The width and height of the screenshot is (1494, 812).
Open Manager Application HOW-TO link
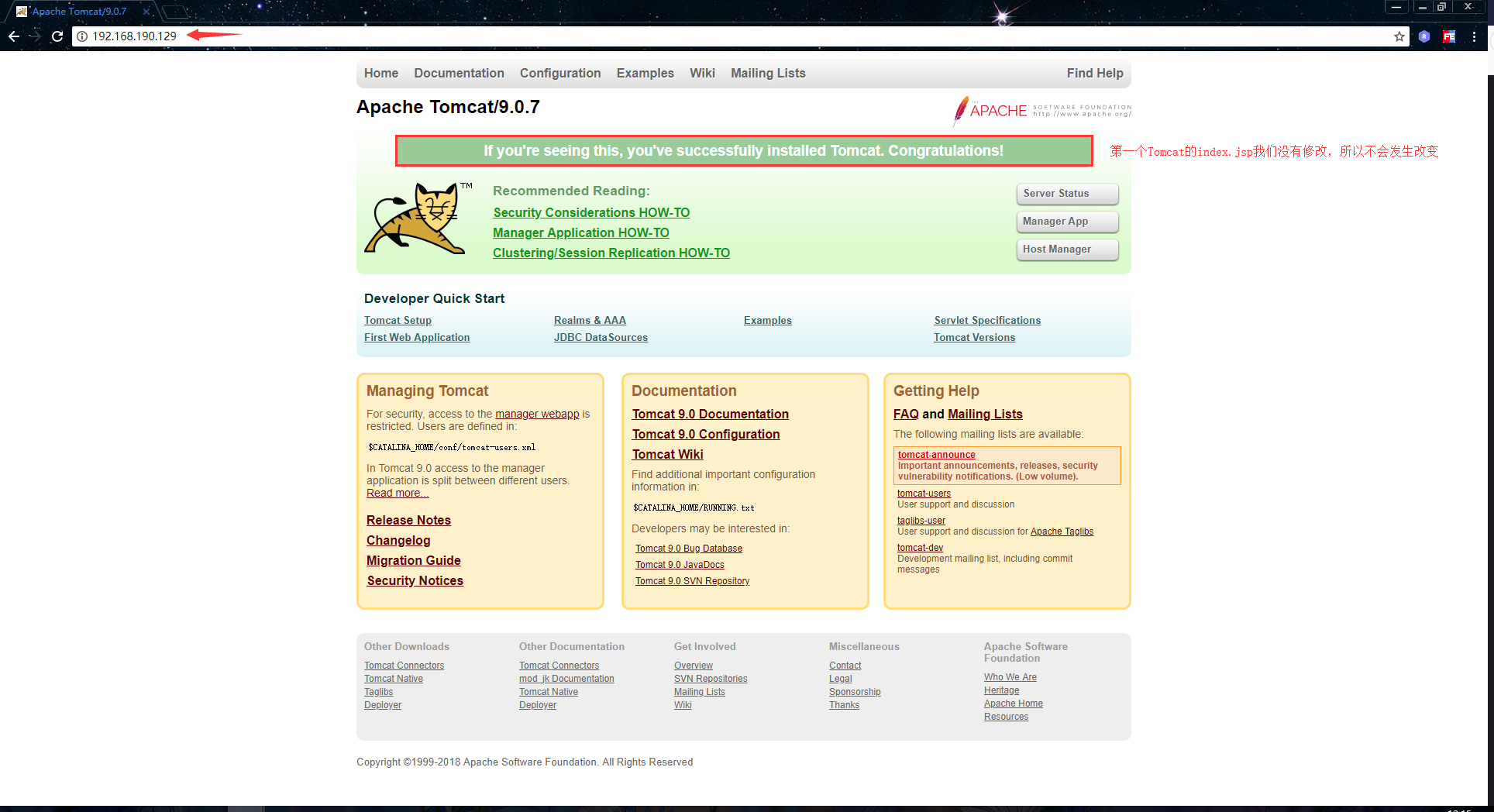pos(581,232)
